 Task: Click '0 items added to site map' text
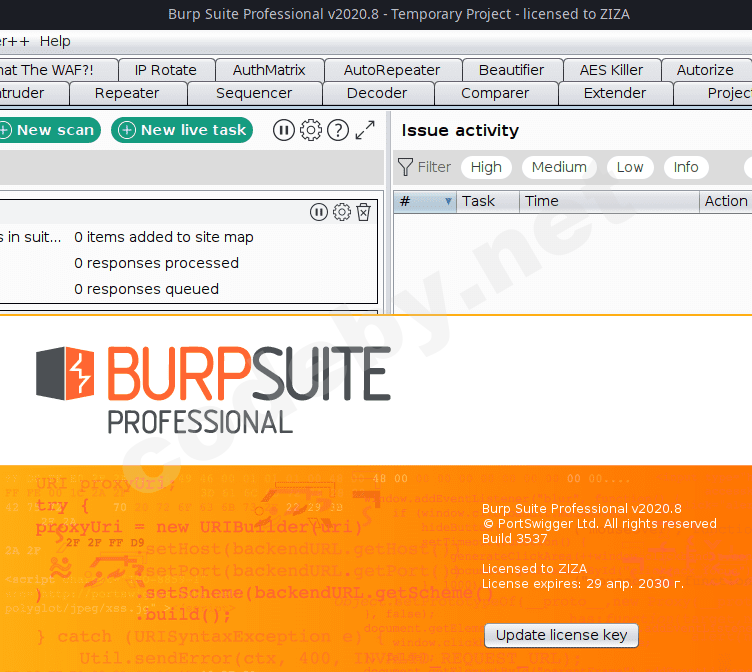pyautogui.click(x=164, y=237)
